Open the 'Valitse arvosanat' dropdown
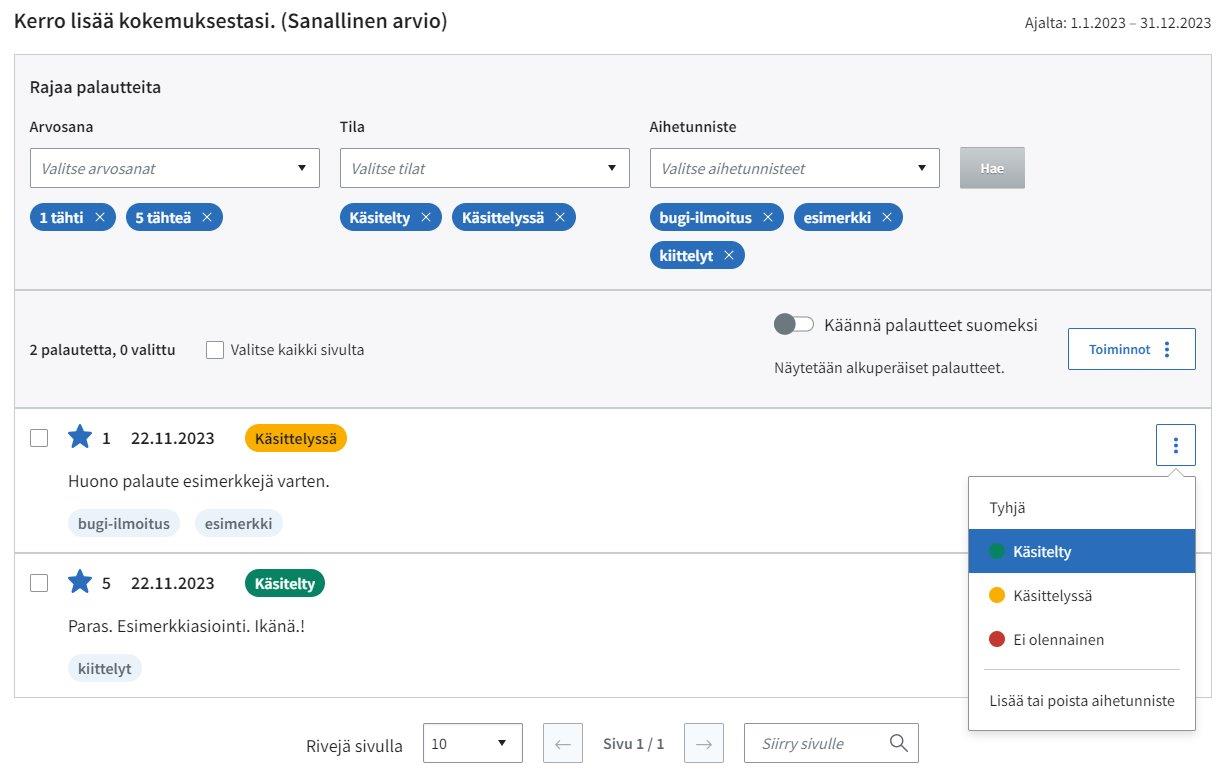Viewport: 1222px width, 778px height. [175, 168]
